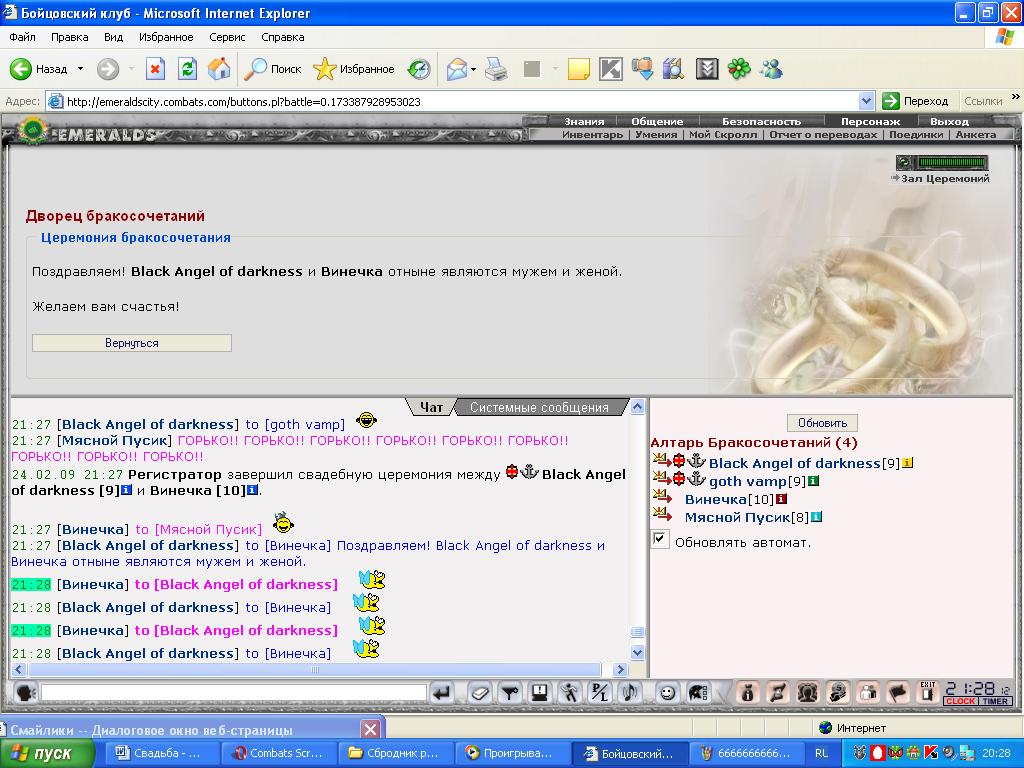Click the green HP bar above Зал Церемоний
Viewport: 1024px width, 768px height.
tap(952, 162)
